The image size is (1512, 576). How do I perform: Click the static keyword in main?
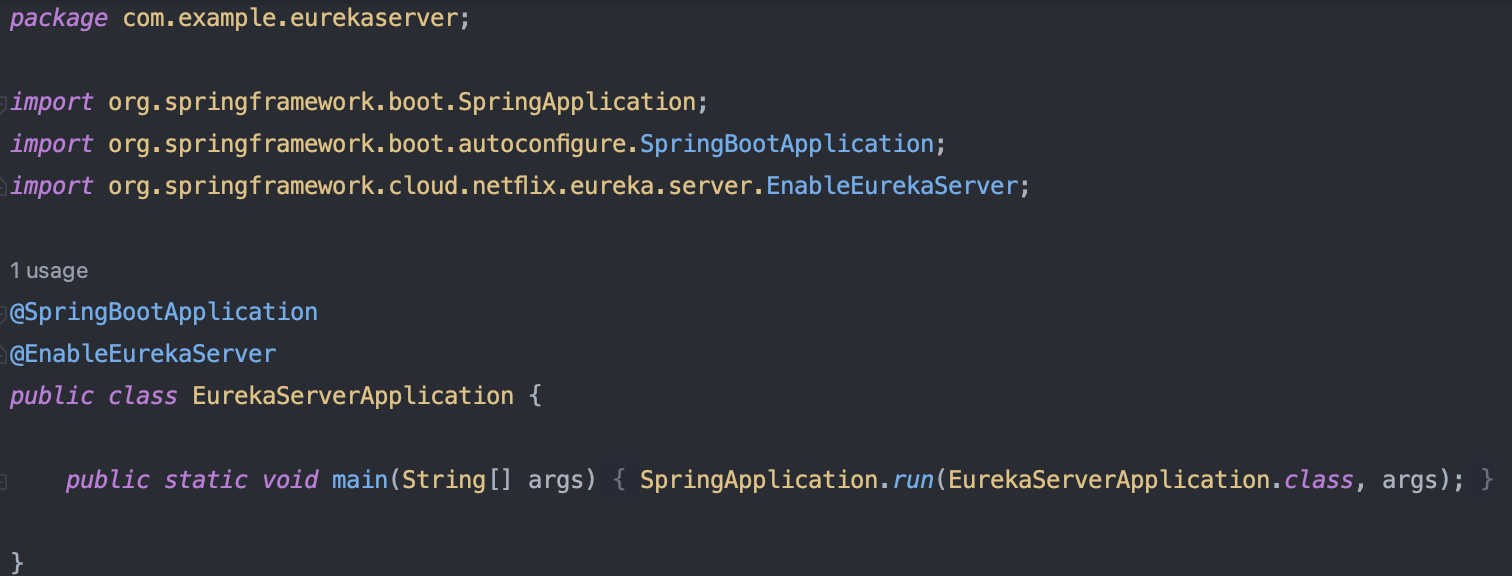[206, 480]
